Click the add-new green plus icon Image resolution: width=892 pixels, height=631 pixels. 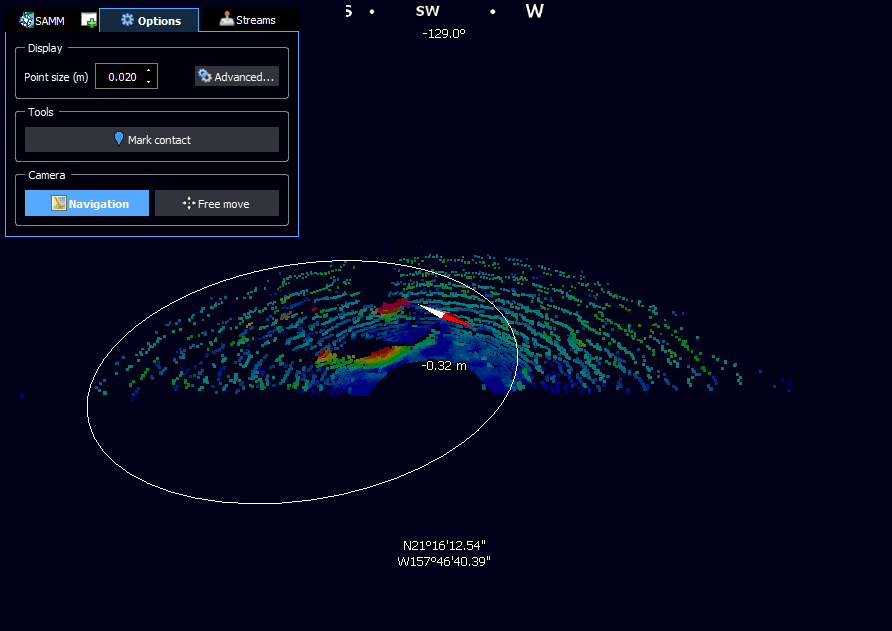(89, 20)
